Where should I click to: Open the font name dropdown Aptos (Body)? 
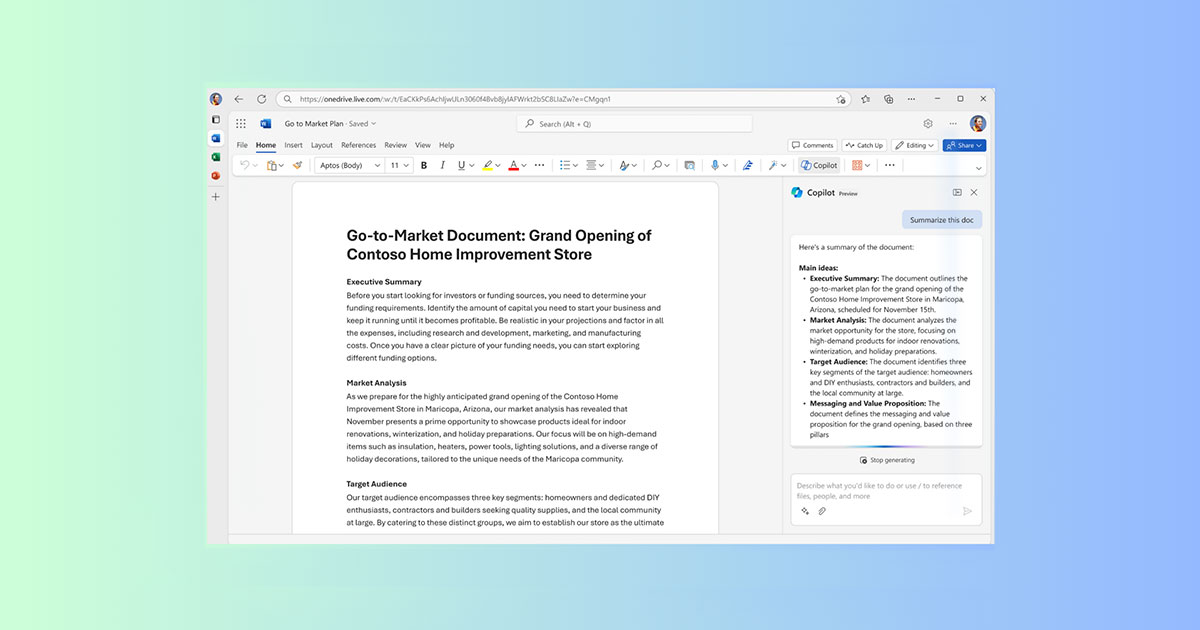coord(349,165)
